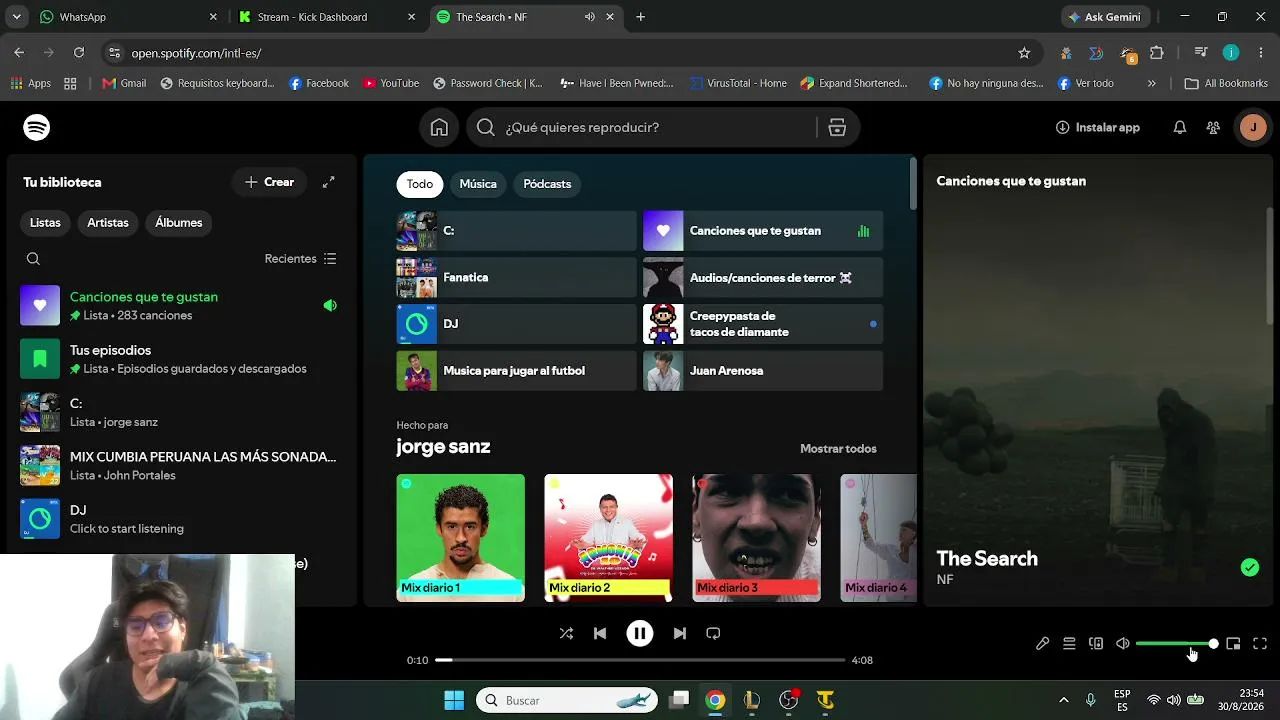The image size is (1280, 720).
Task: Toggle repeat mode
Action: [713, 633]
